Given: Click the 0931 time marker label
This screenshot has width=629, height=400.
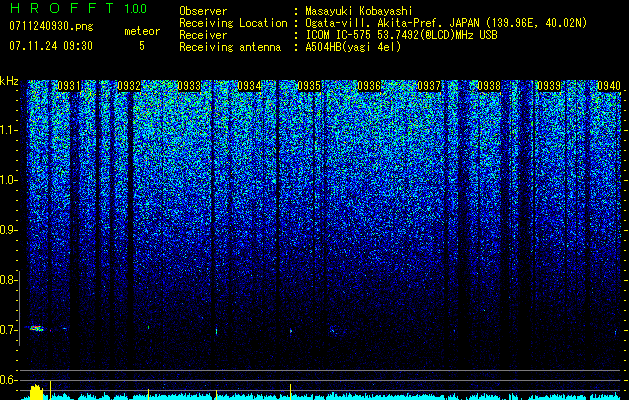Looking at the screenshot, I should [x=69, y=86].
